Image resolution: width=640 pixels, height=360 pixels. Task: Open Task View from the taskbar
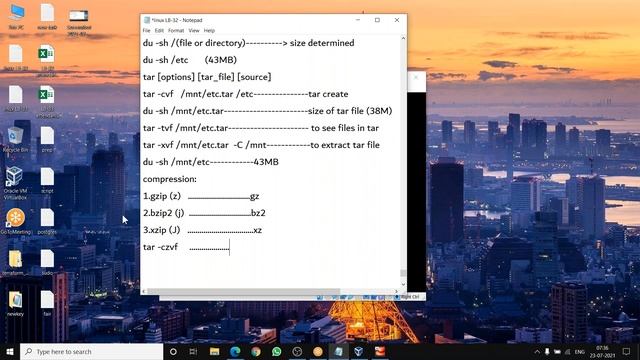pos(193,351)
